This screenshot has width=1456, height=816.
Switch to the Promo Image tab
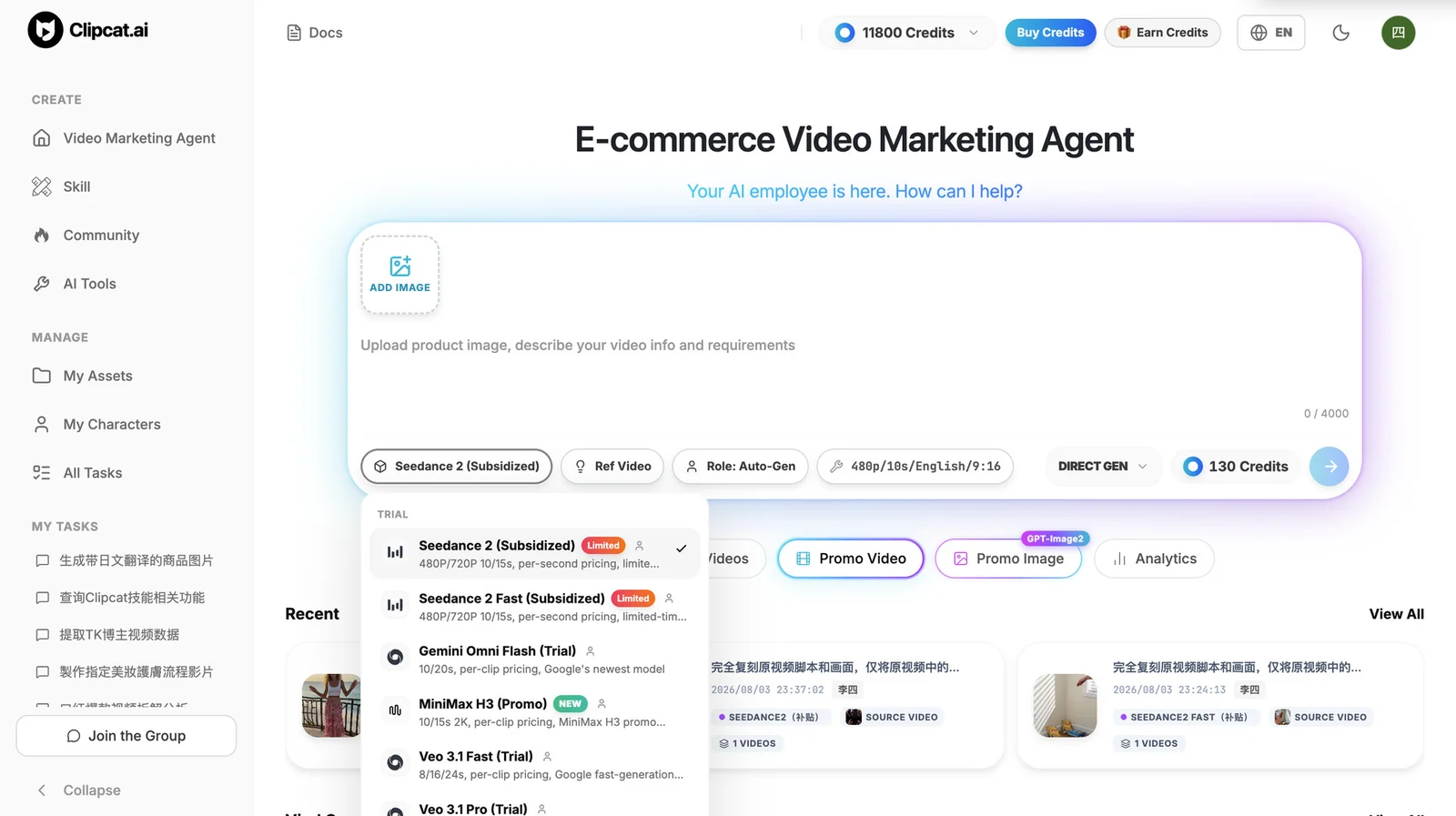click(1008, 559)
